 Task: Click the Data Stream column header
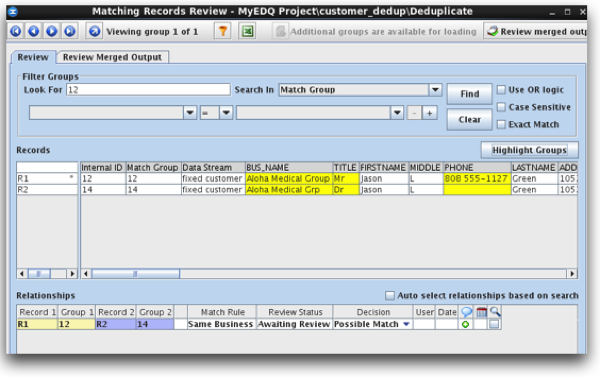tap(213, 168)
